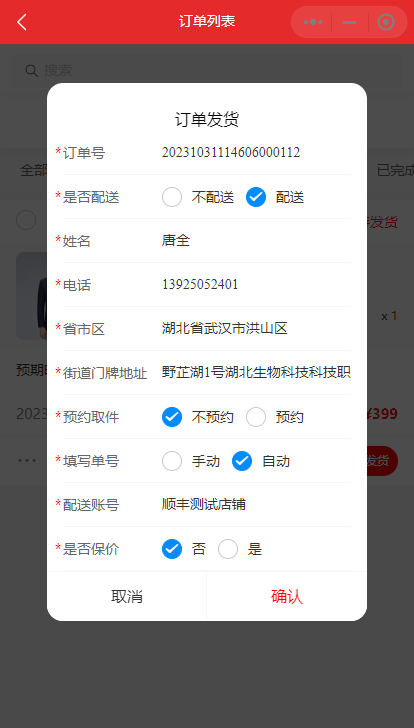Open the order's three-dot more options
Viewport: 414px width, 728px height.
click(27, 461)
